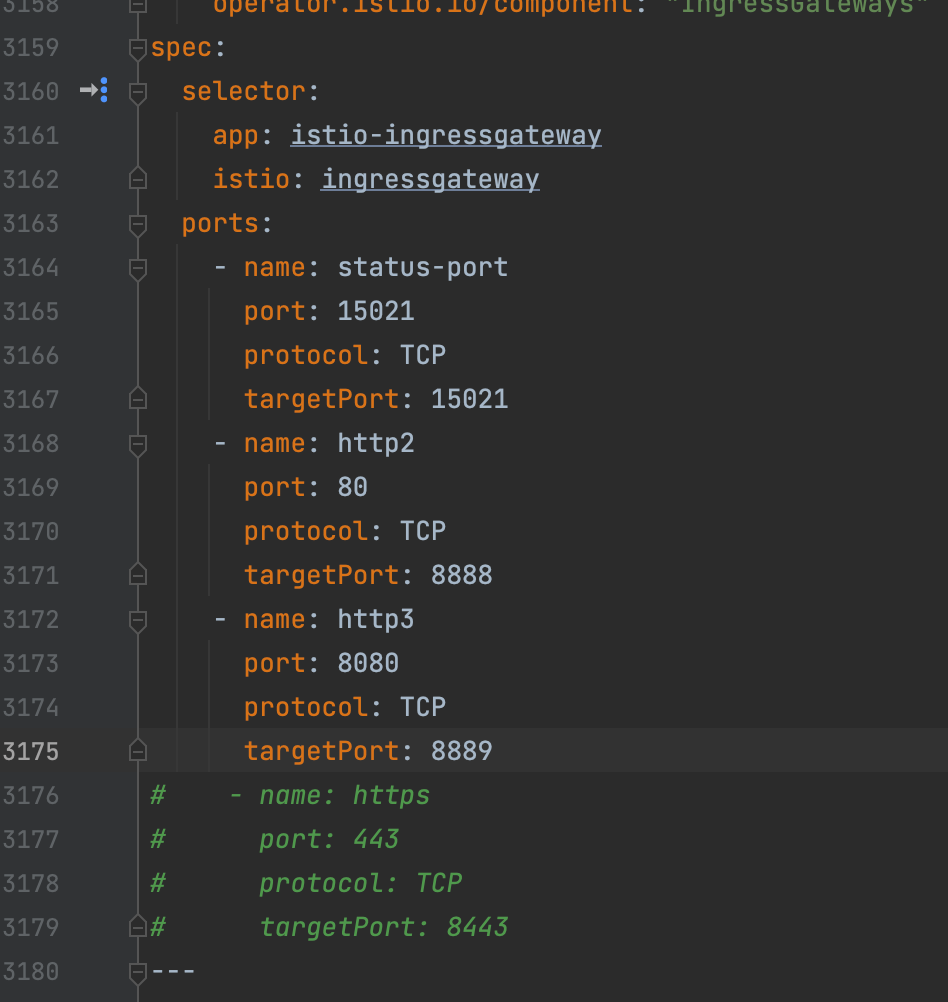Collapse the spec block fold marker
The height and width of the screenshot is (1002, 948).
click(x=138, y=48)
